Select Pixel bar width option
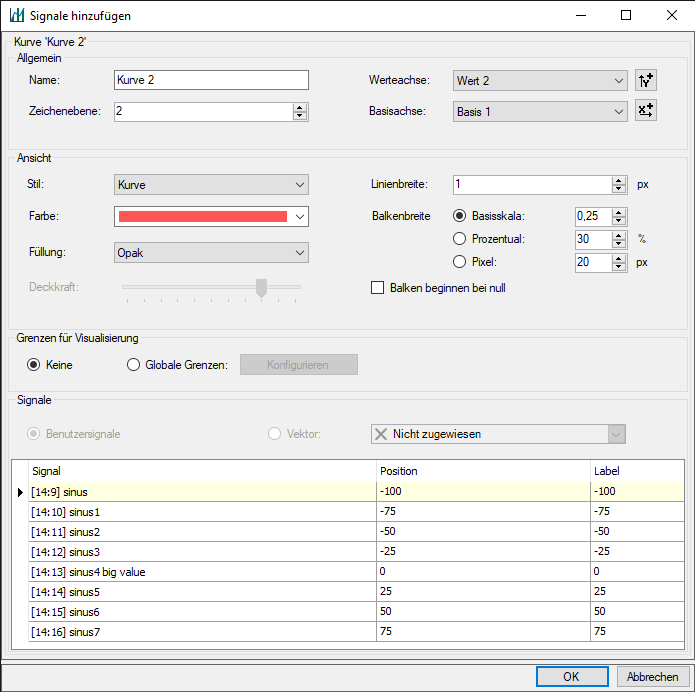Viewport: 695px width, 692px height. 460,262
